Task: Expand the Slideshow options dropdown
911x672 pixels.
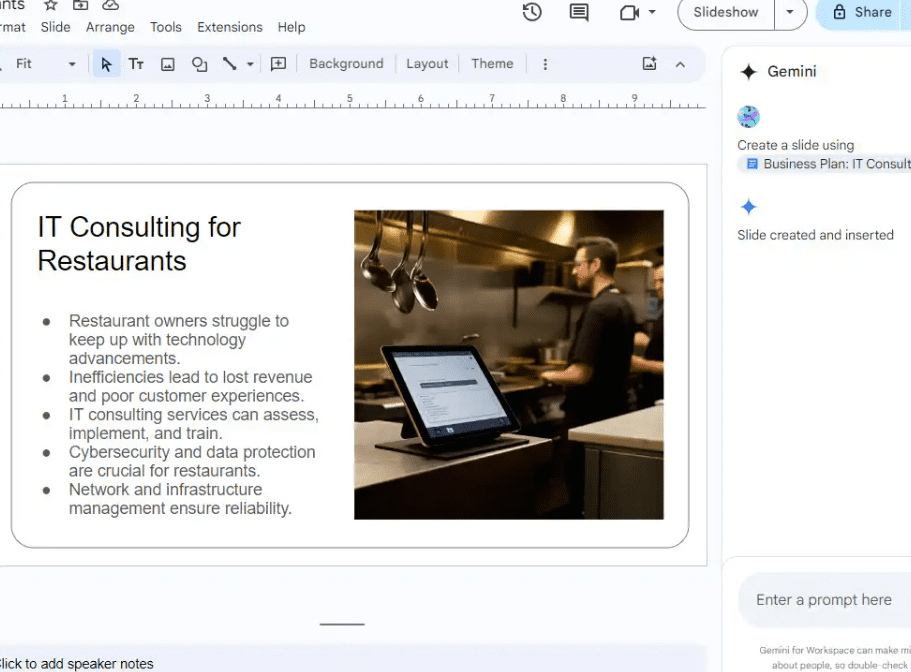Action: point(790,14)
